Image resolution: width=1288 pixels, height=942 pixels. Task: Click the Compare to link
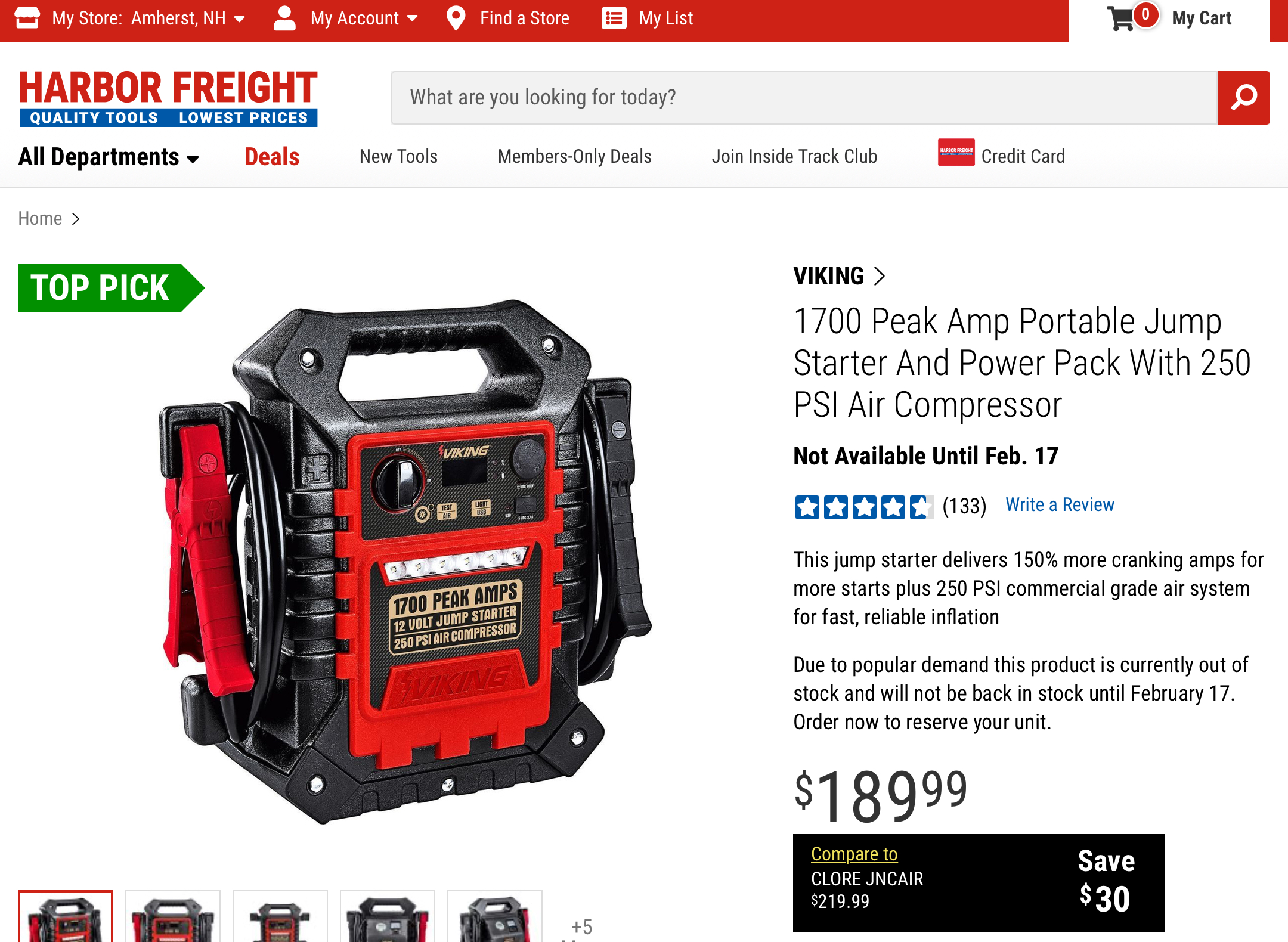pyautogui.click(x=854, y=854)
